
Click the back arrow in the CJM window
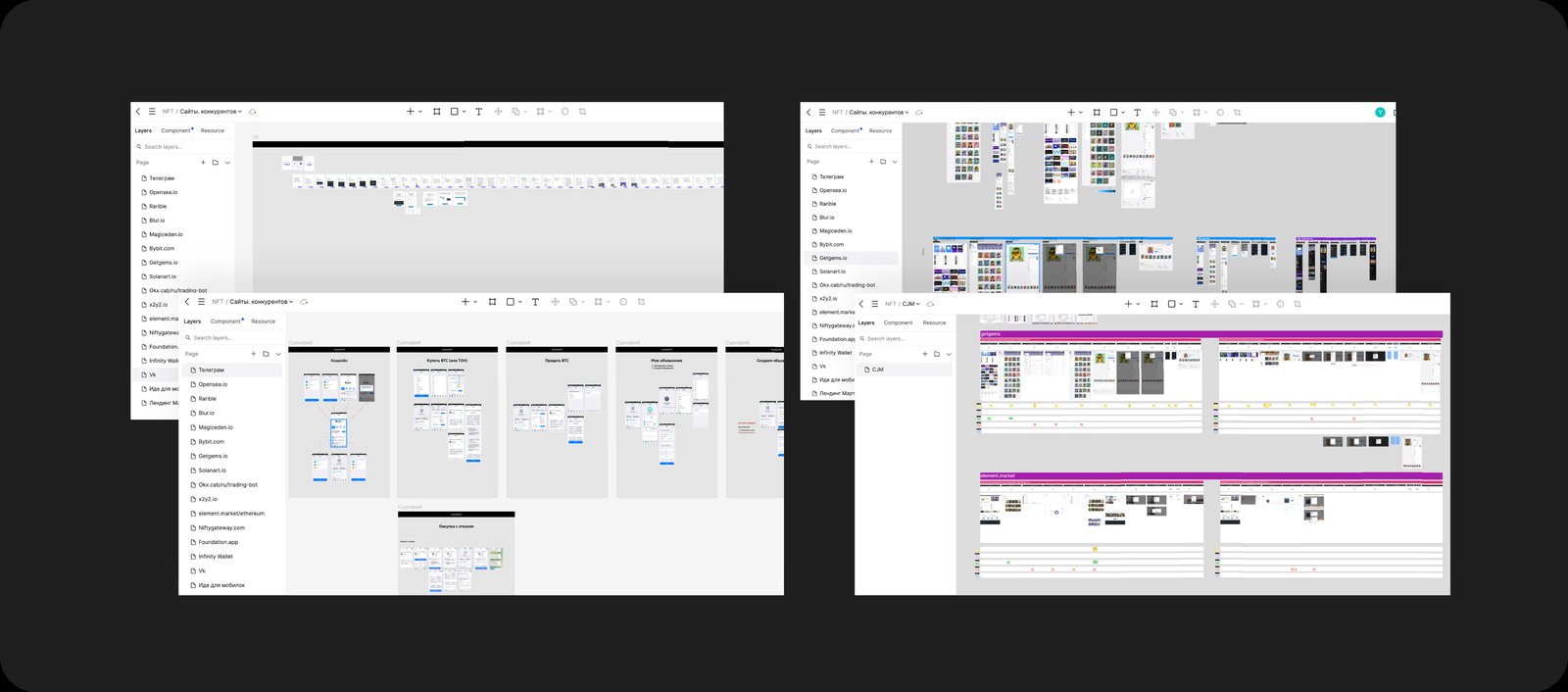[861, 304]
